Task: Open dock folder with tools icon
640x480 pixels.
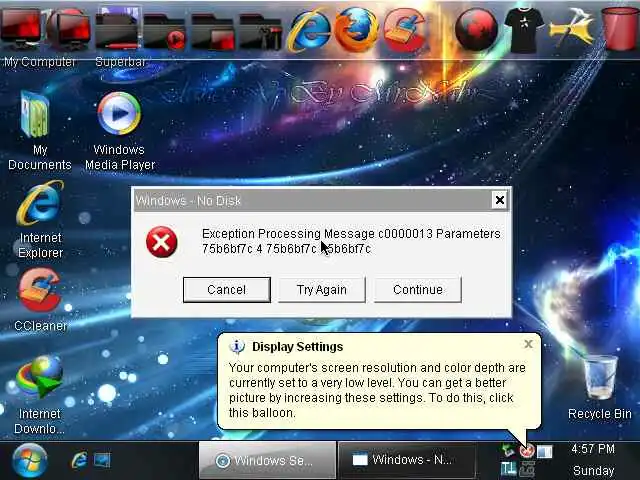Action: (x=260, y=32)
